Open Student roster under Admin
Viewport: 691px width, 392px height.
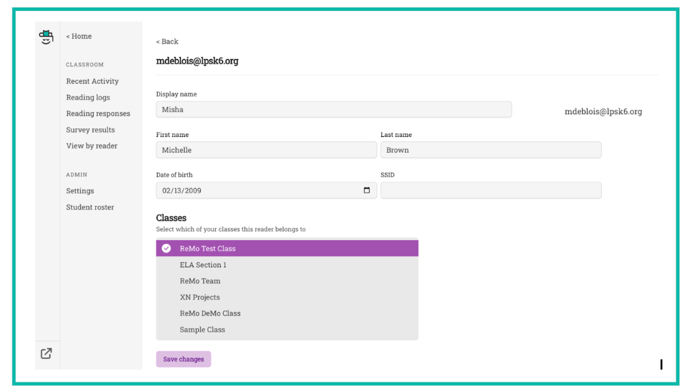pyautogui.click(x=90, y=207)
